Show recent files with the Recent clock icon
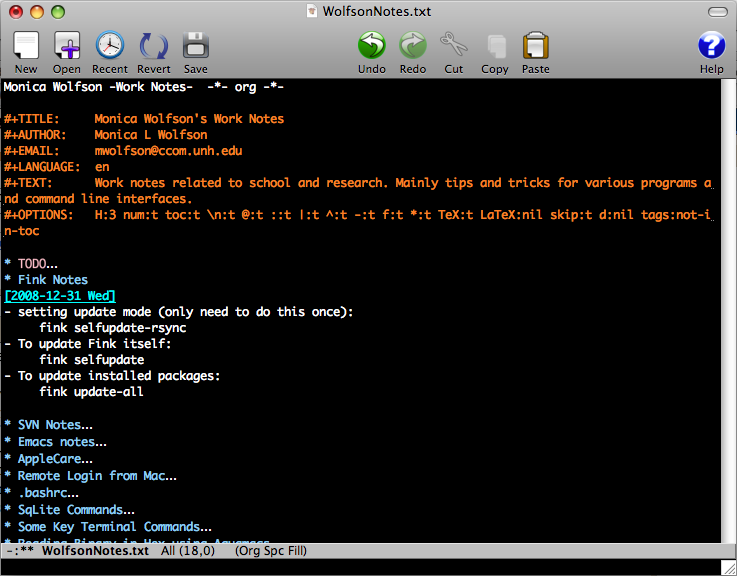Image resolution: width=737 pixels, height=576 pixels. [110, 46]
